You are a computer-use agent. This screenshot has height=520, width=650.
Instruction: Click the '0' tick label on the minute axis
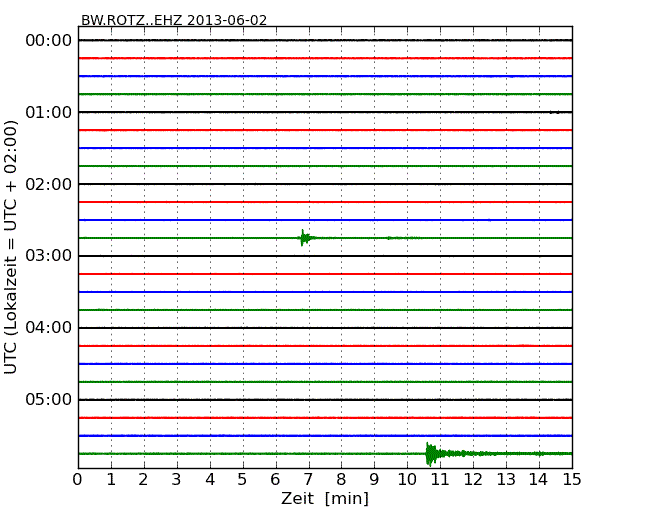click(x=78, y=479)
